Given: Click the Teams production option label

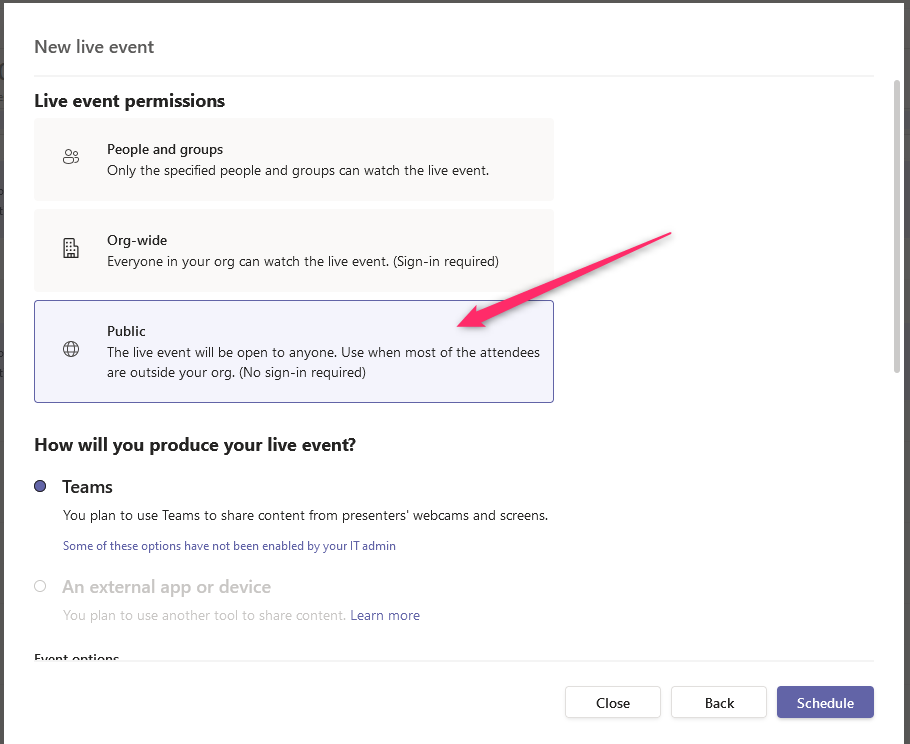Looking at the screenshot, I should (x=87, y=487).
